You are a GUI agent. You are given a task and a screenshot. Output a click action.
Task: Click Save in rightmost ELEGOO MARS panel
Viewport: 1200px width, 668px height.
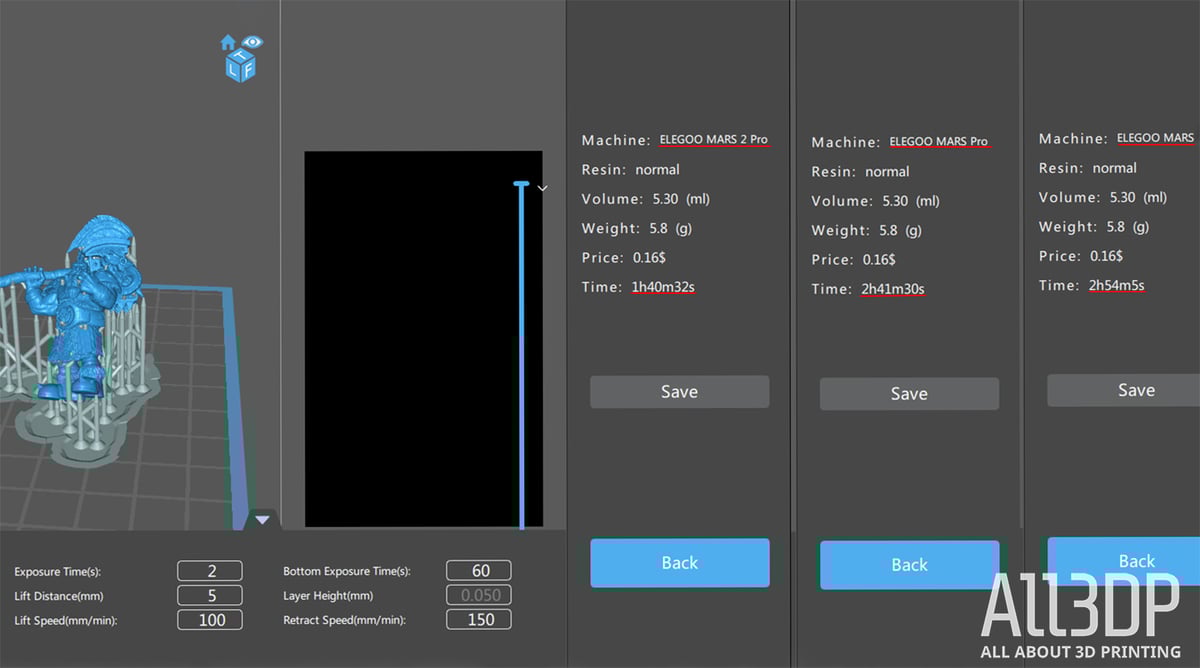[1124, 390]
